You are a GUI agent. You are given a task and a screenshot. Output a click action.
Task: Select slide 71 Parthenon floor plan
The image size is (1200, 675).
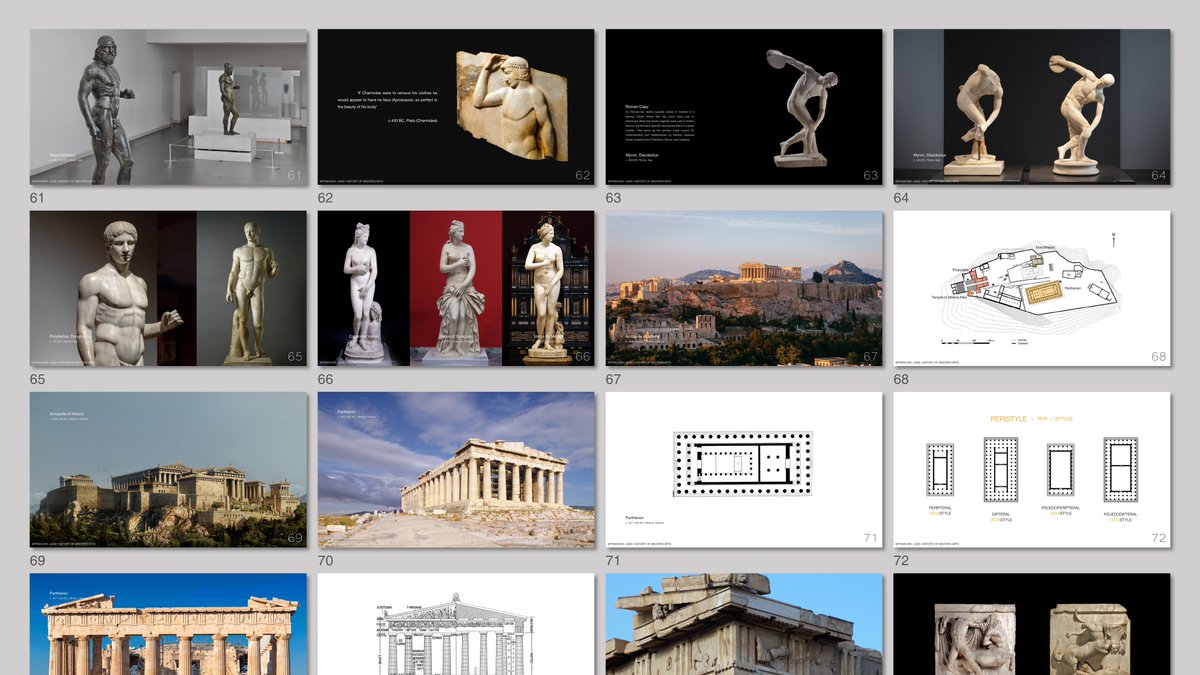744,470
